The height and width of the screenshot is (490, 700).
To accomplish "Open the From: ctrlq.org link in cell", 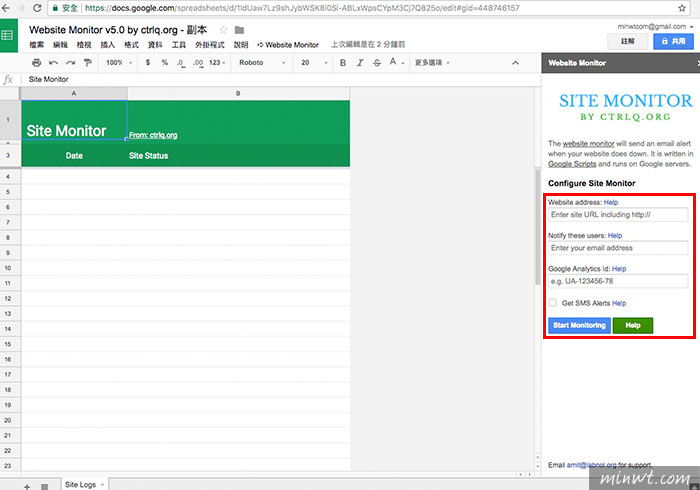I will point(153,135).
